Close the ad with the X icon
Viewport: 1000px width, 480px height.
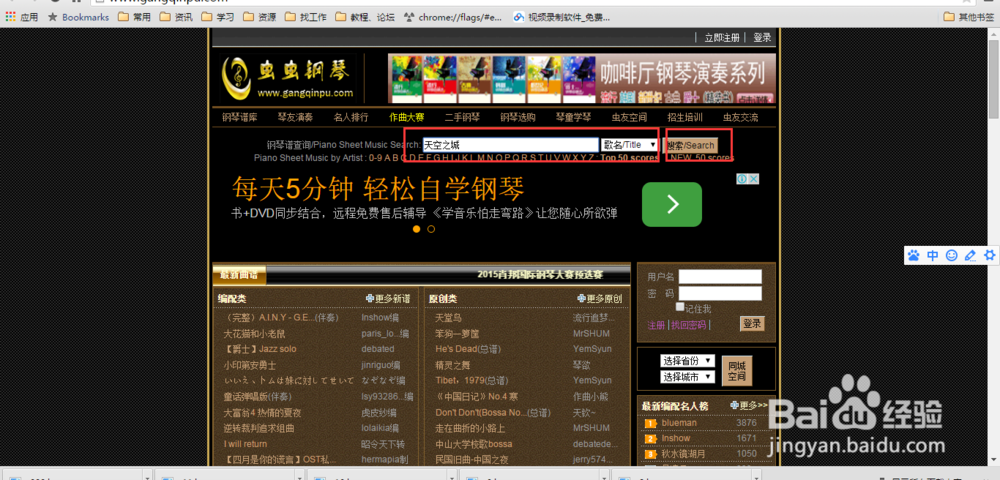753,179
